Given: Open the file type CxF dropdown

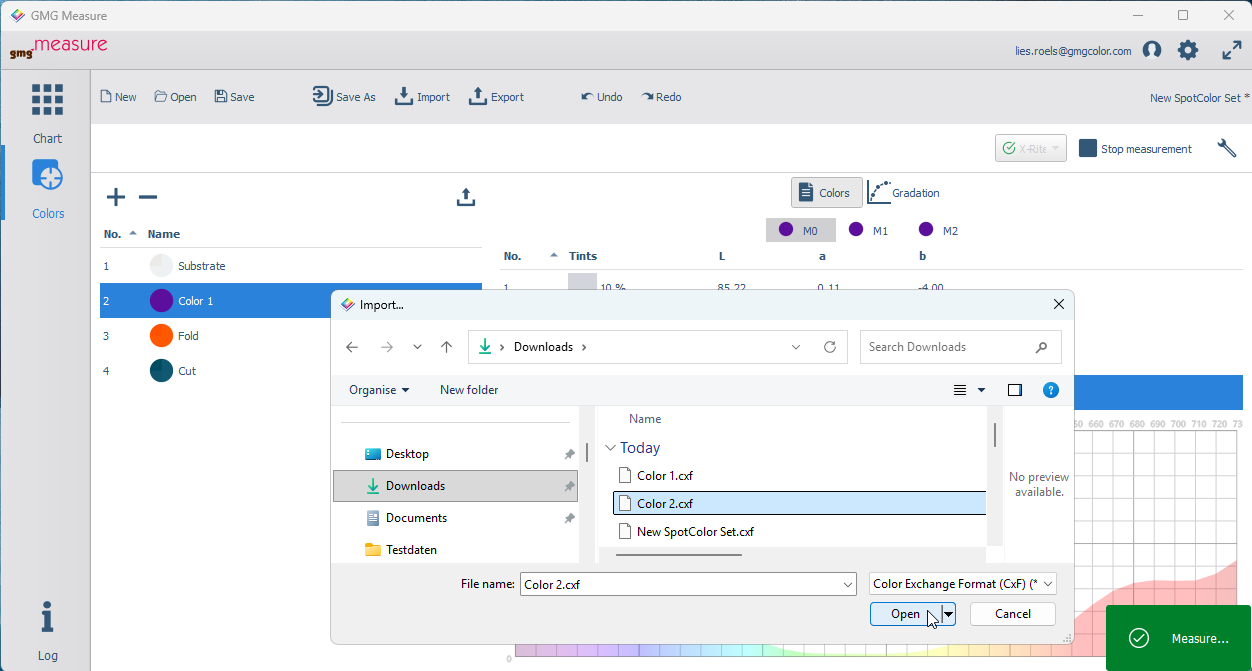Looking at the screenshot, I should pos(962,584).
